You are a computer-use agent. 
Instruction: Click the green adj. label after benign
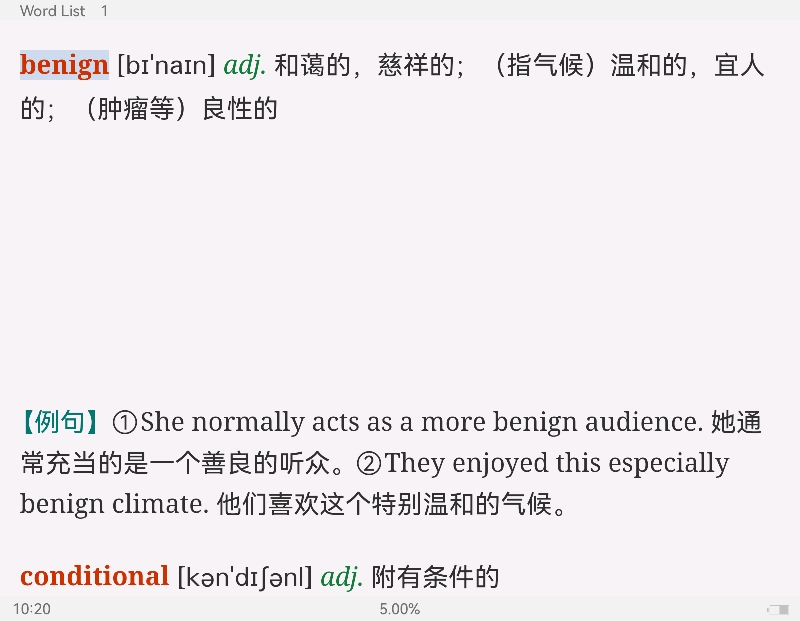[245, 65]
